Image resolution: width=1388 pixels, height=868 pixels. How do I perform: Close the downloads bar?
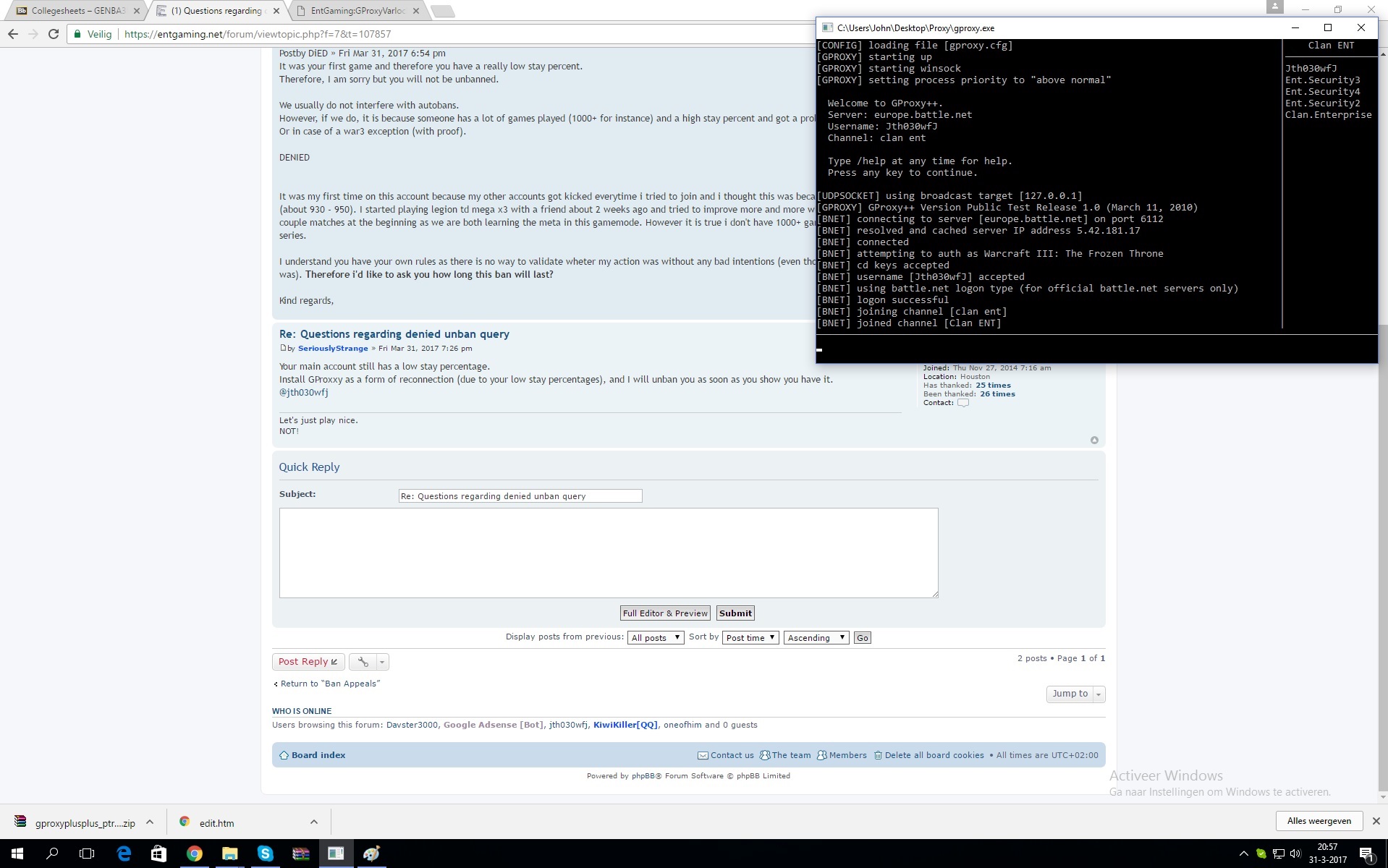[1376, 821]
